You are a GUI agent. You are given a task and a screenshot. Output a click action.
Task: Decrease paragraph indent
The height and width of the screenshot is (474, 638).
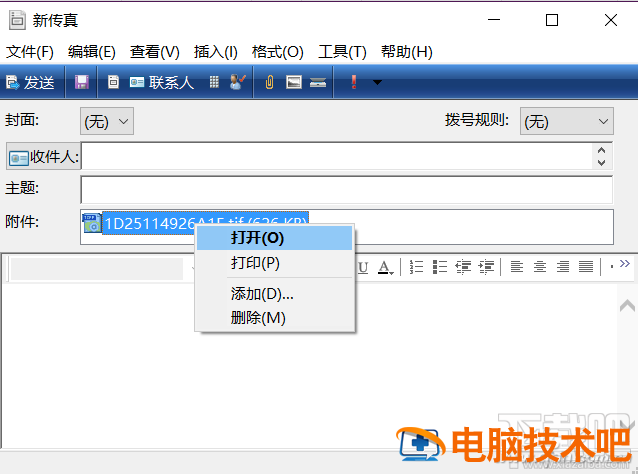pyautogui.click(x=463, y=267)
